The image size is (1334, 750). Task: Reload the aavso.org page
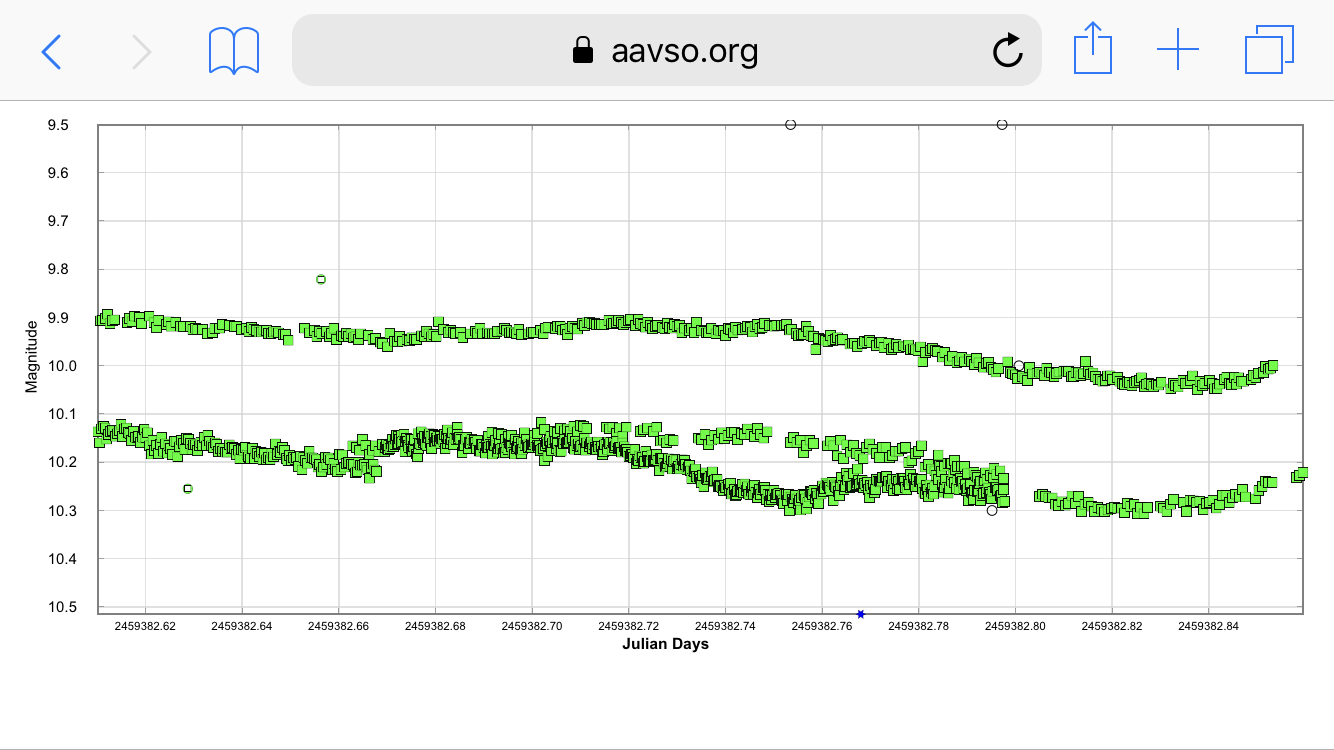pos(1007,50)
